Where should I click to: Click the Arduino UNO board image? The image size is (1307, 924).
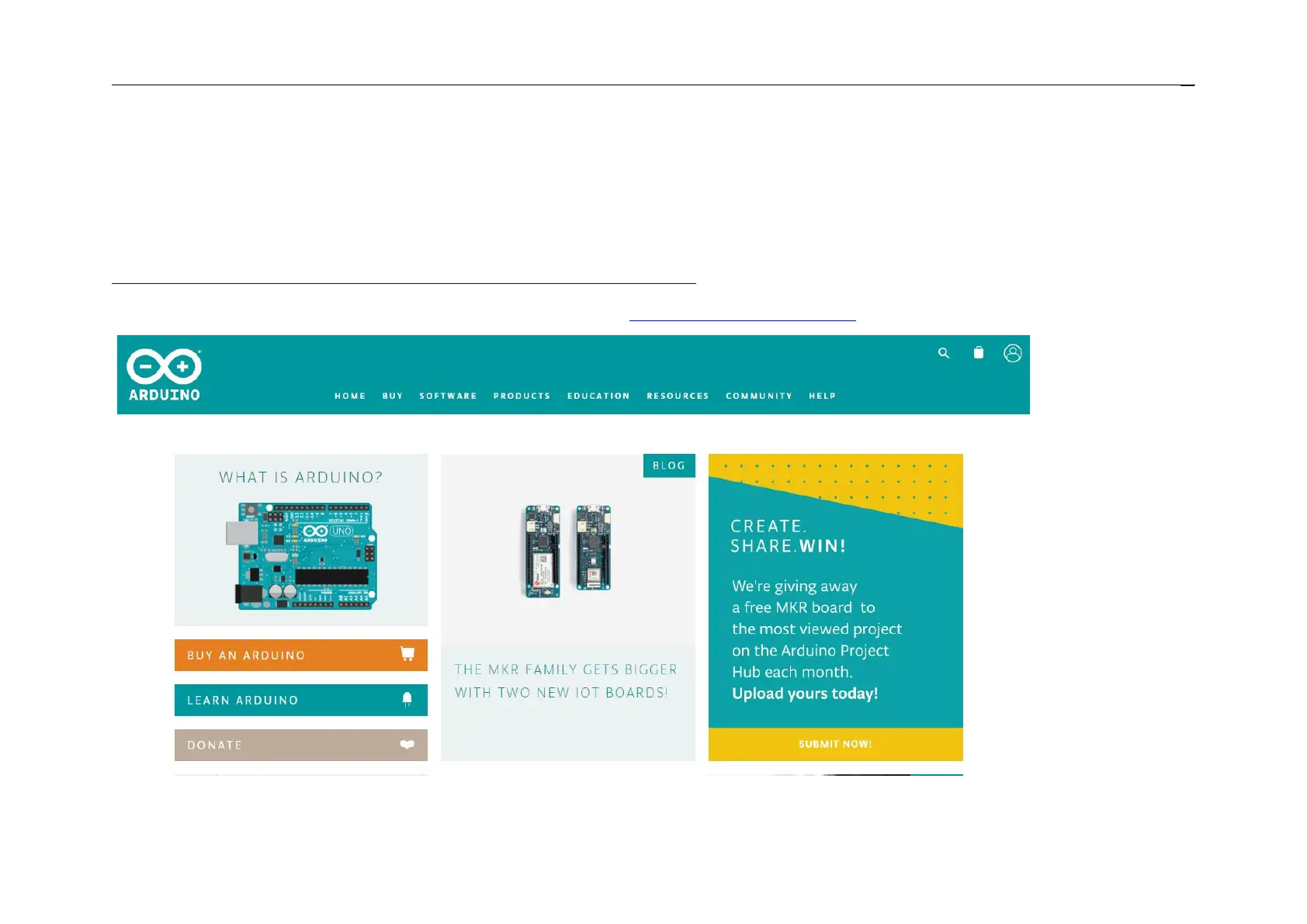pyautogui.click(x=303, y=555)
